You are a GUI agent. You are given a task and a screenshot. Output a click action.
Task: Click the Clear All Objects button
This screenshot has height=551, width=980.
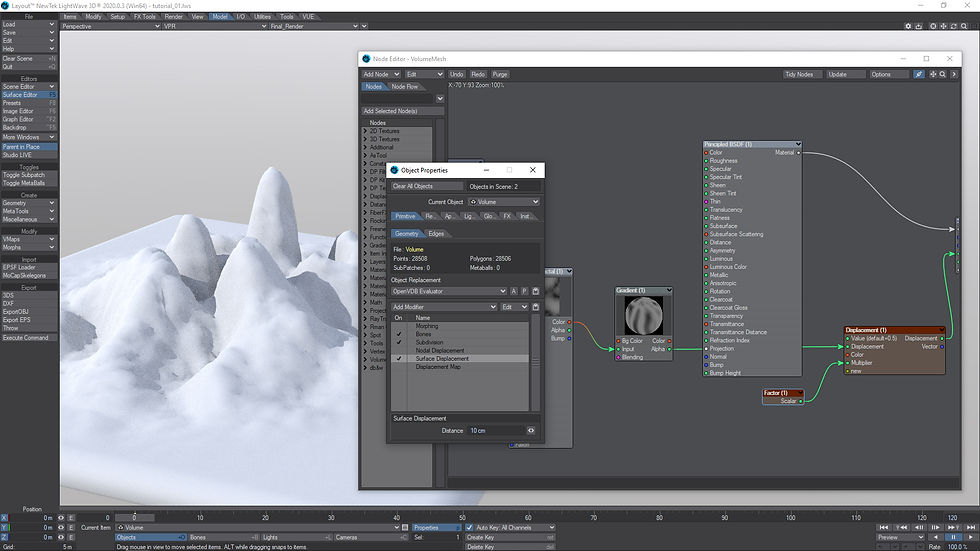point(426,187)
